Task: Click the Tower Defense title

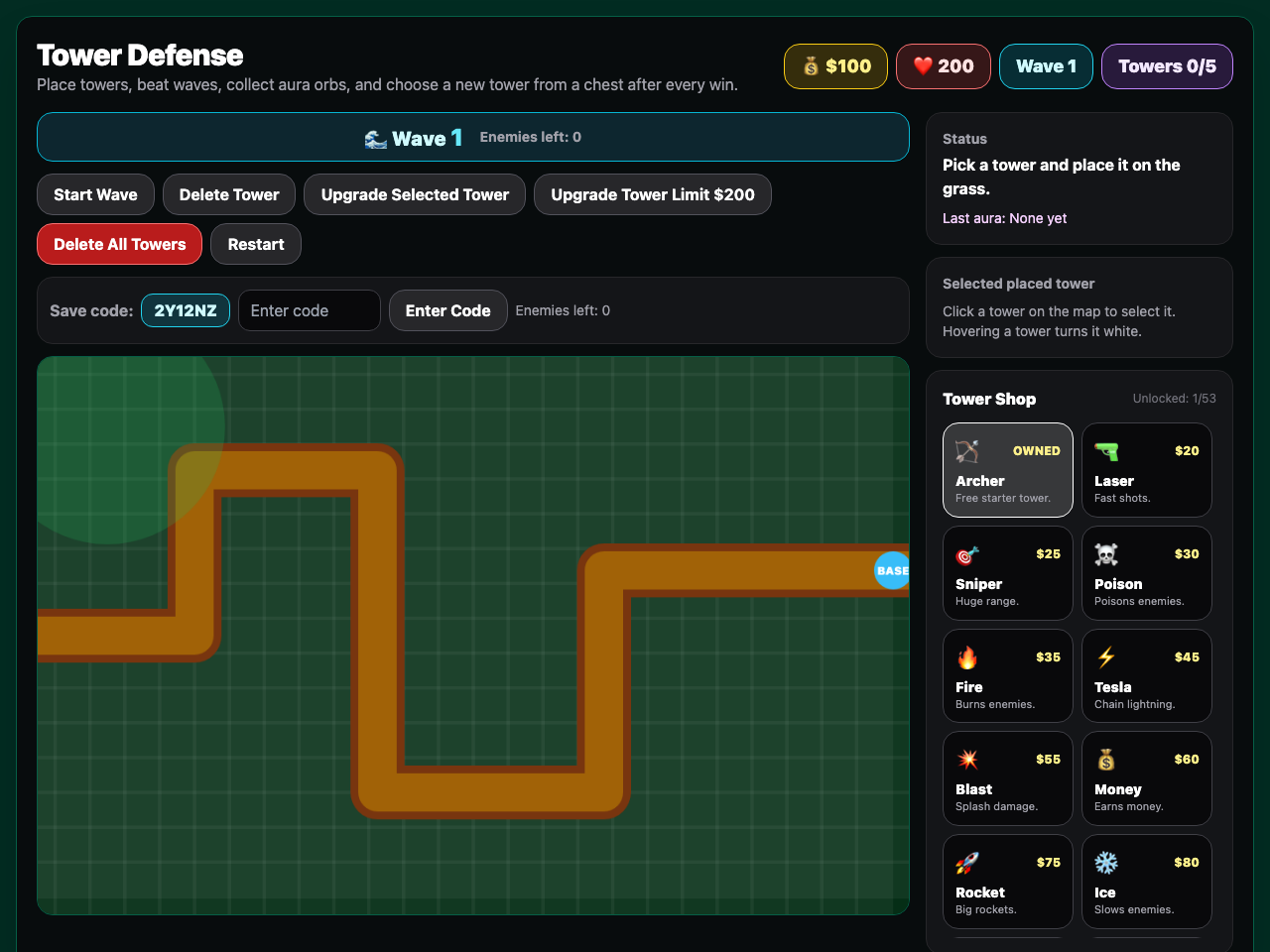Action: pos(140,56)
